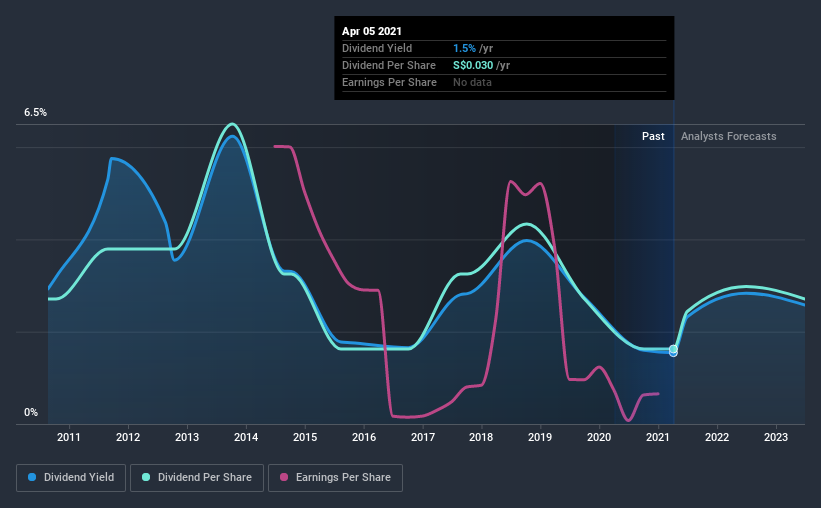Viewport: 821px width, 508px height.
Task: Click the 2015 x-axis label
Action: click(305, 437)
